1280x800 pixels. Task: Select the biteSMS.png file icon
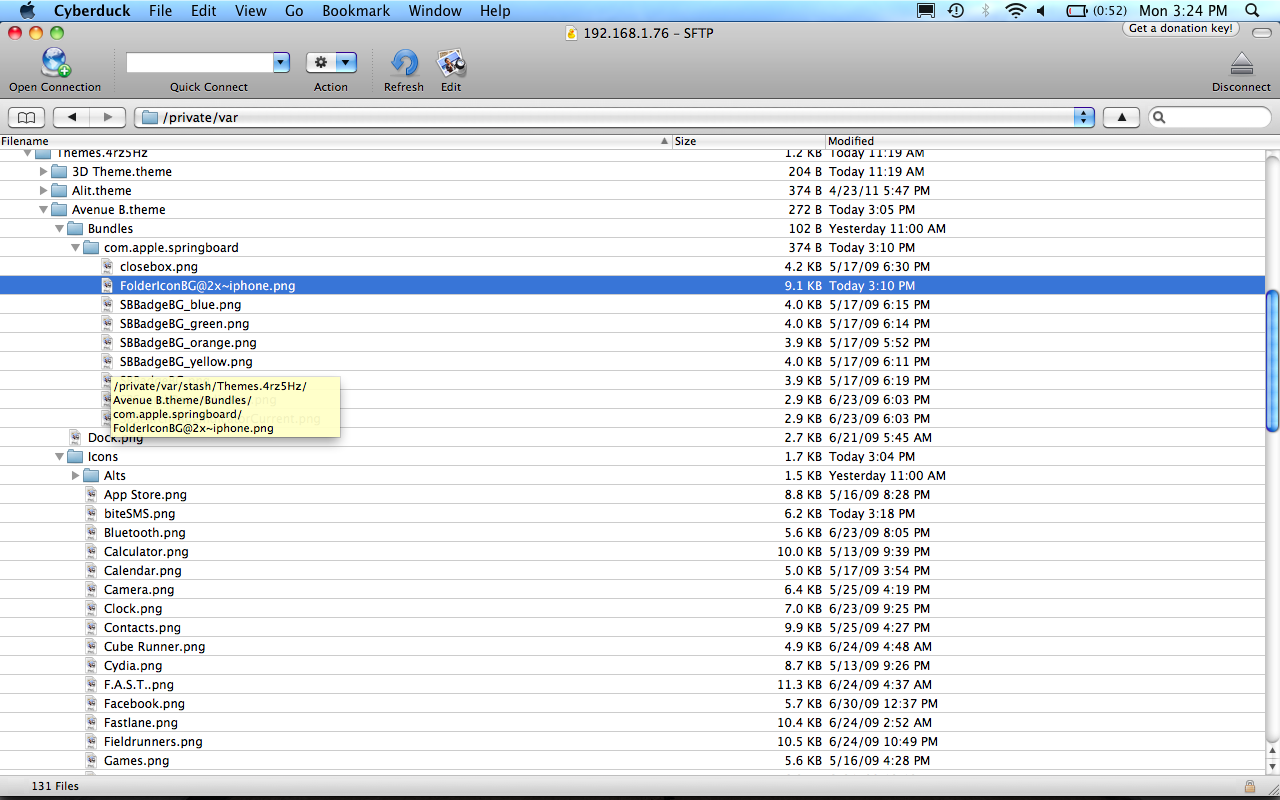click(x=92, y=513)
